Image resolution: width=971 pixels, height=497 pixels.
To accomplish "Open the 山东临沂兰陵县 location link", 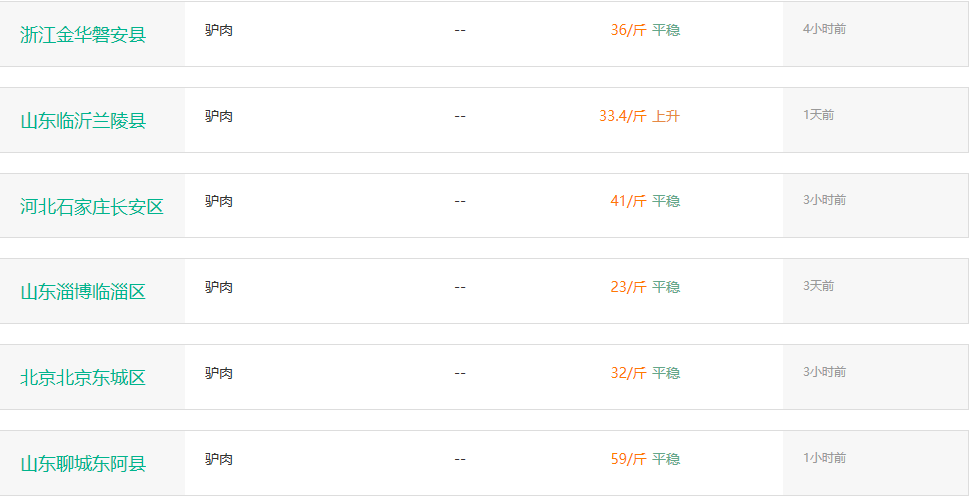I will [x=83, y=121].
